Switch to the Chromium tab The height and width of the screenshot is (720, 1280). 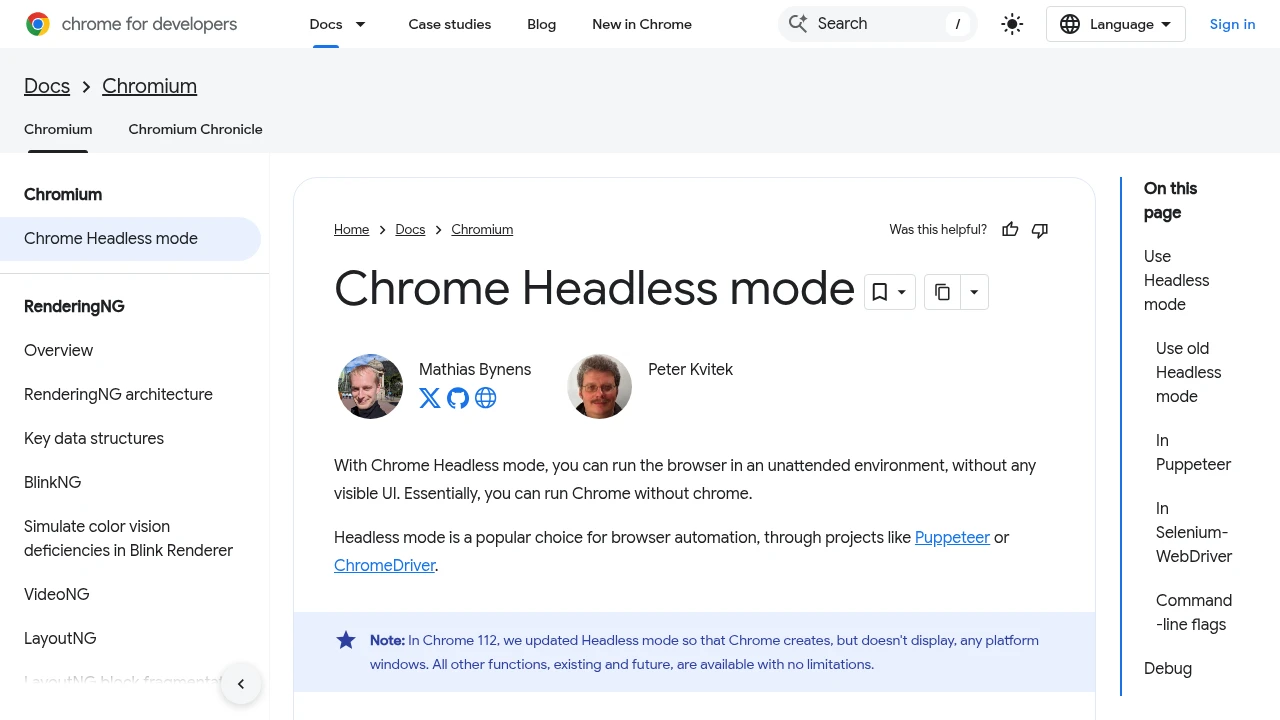58,129
